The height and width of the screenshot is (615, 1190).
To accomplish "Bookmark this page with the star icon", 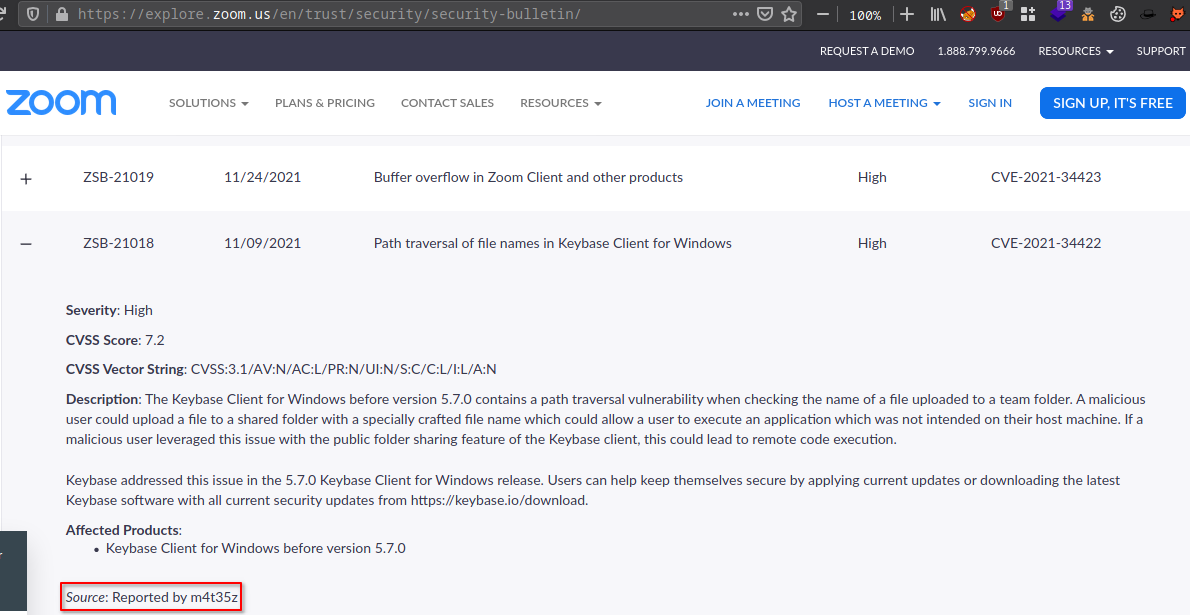I will pyautogui.click(x=789, y=15).
